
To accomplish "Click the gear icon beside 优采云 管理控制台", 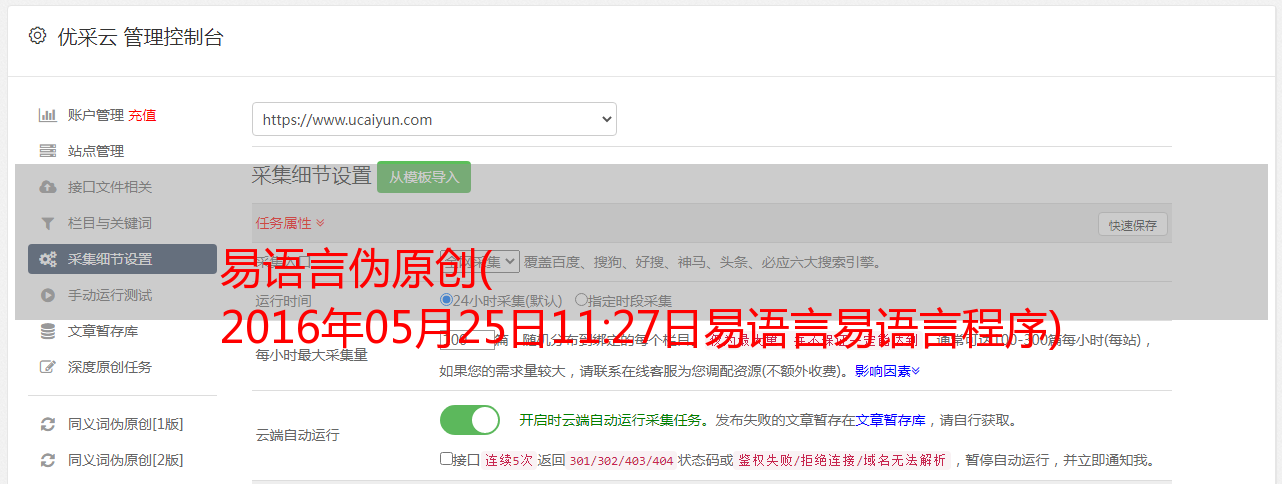I will point(37,36).
